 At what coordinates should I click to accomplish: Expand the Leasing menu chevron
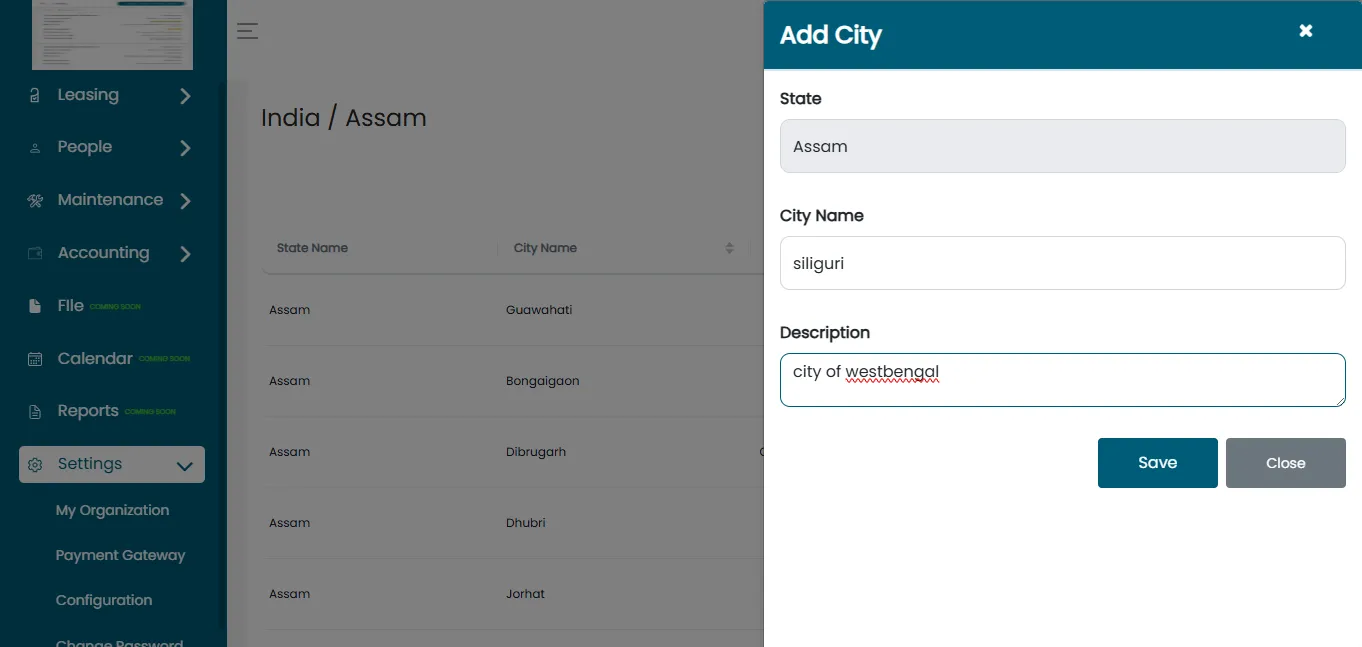(x=185, y=96)
